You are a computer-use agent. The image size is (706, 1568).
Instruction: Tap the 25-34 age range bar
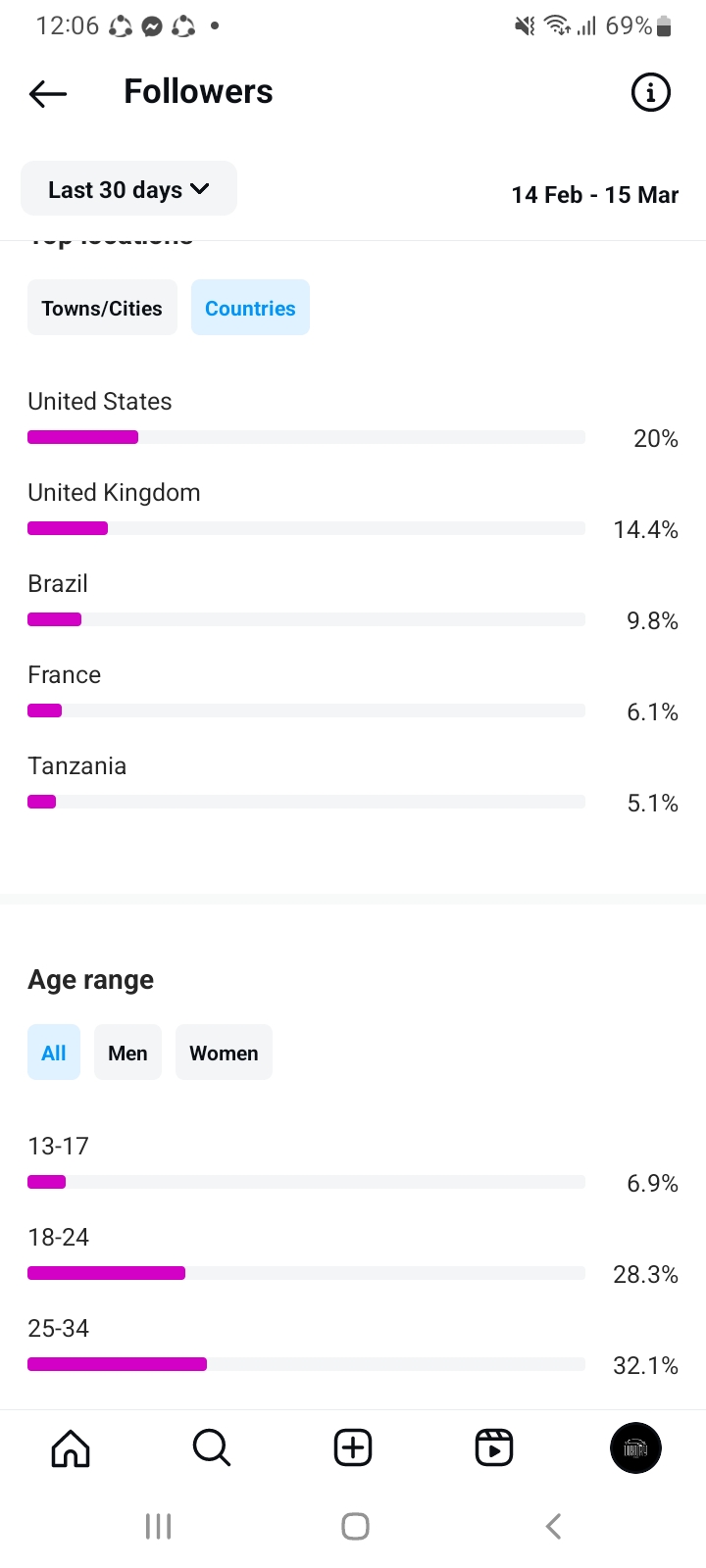306,1364
